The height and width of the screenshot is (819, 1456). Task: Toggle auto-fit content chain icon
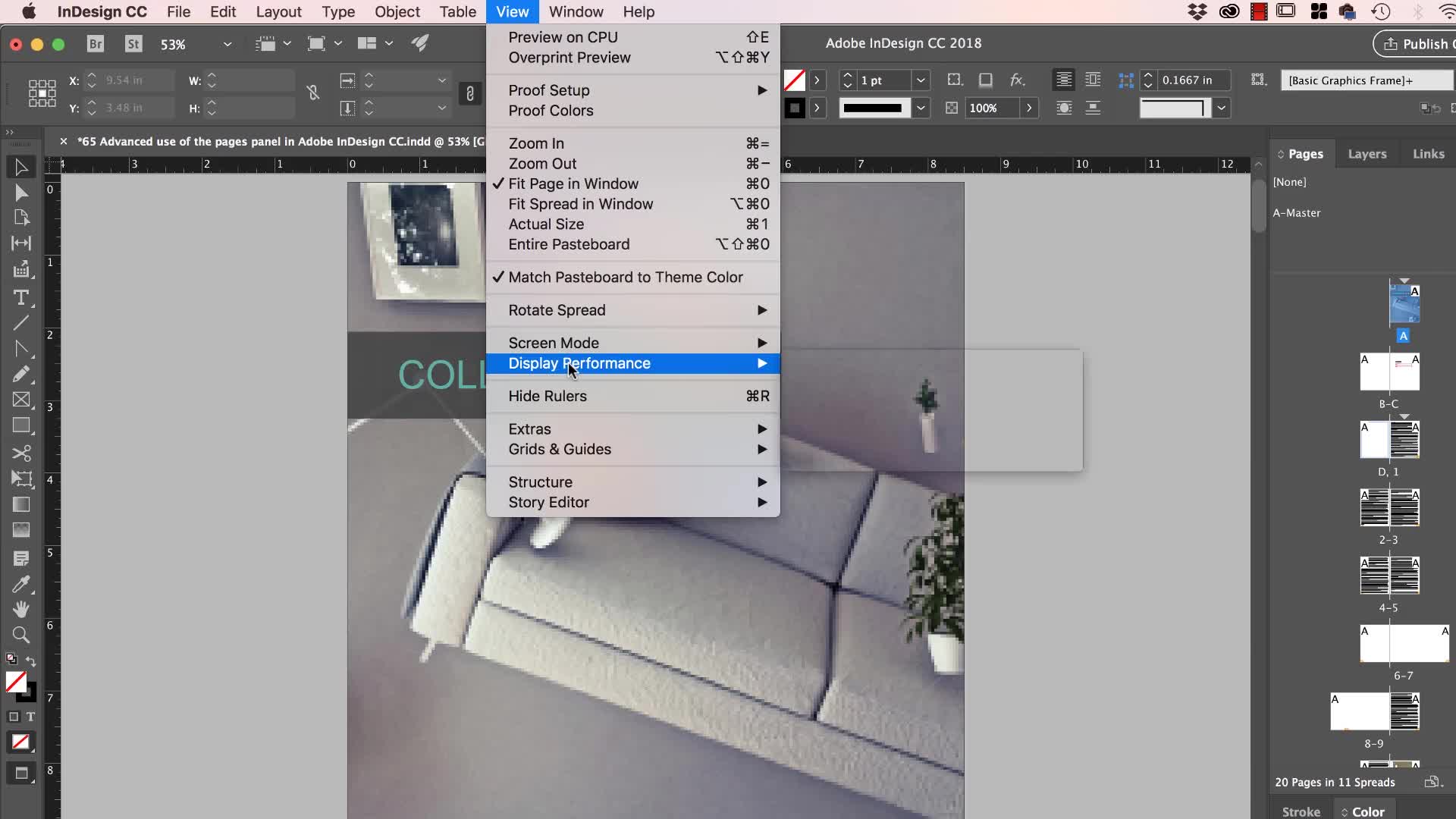pyautogui.click(x=470, y=93)
